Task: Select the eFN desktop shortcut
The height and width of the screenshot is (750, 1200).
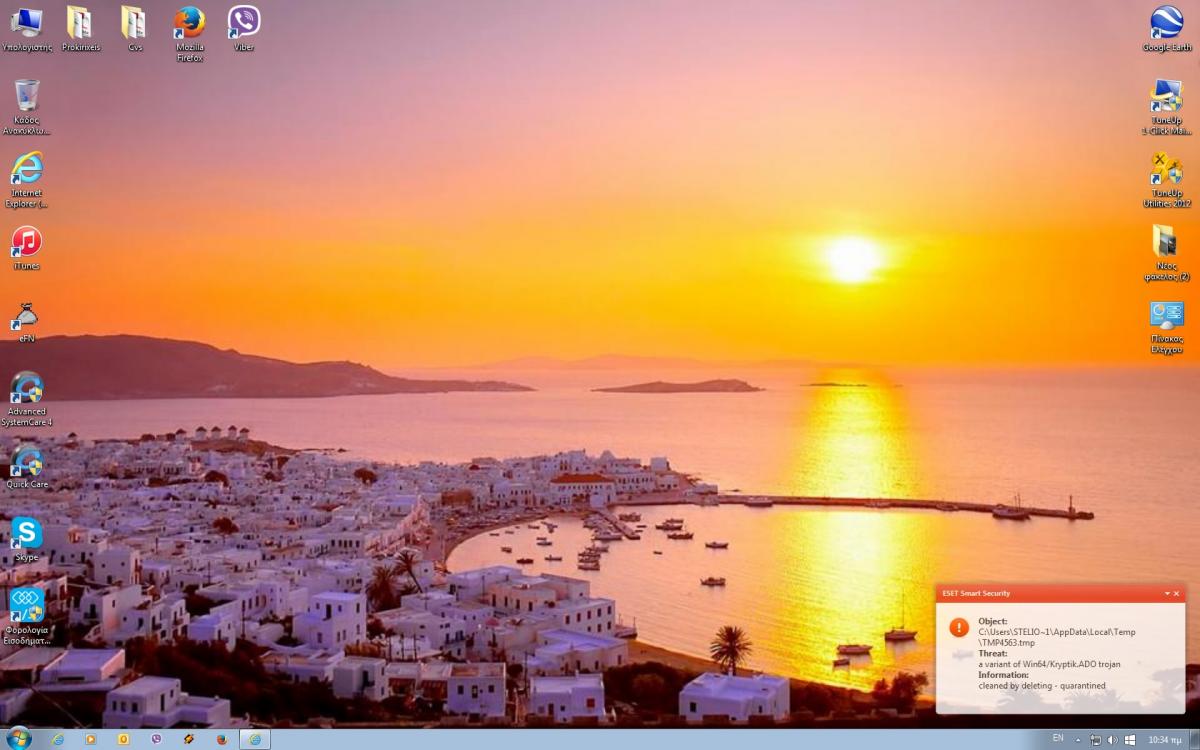Action: [27, 321]
